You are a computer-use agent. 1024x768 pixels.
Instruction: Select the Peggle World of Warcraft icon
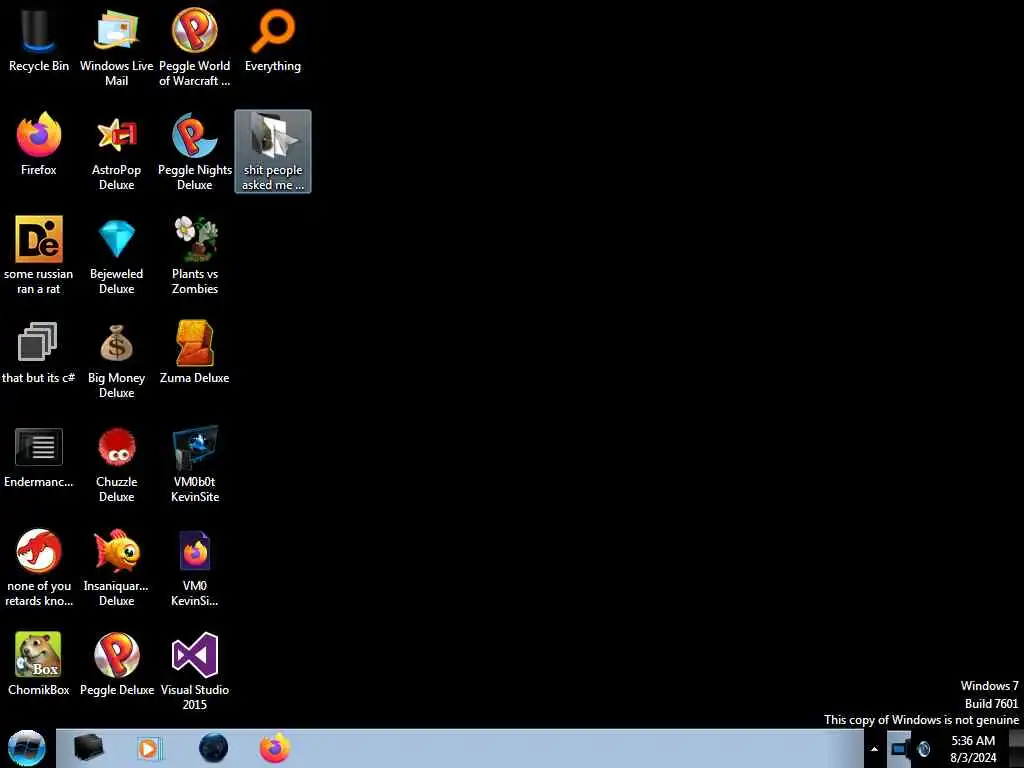(195, 31)
